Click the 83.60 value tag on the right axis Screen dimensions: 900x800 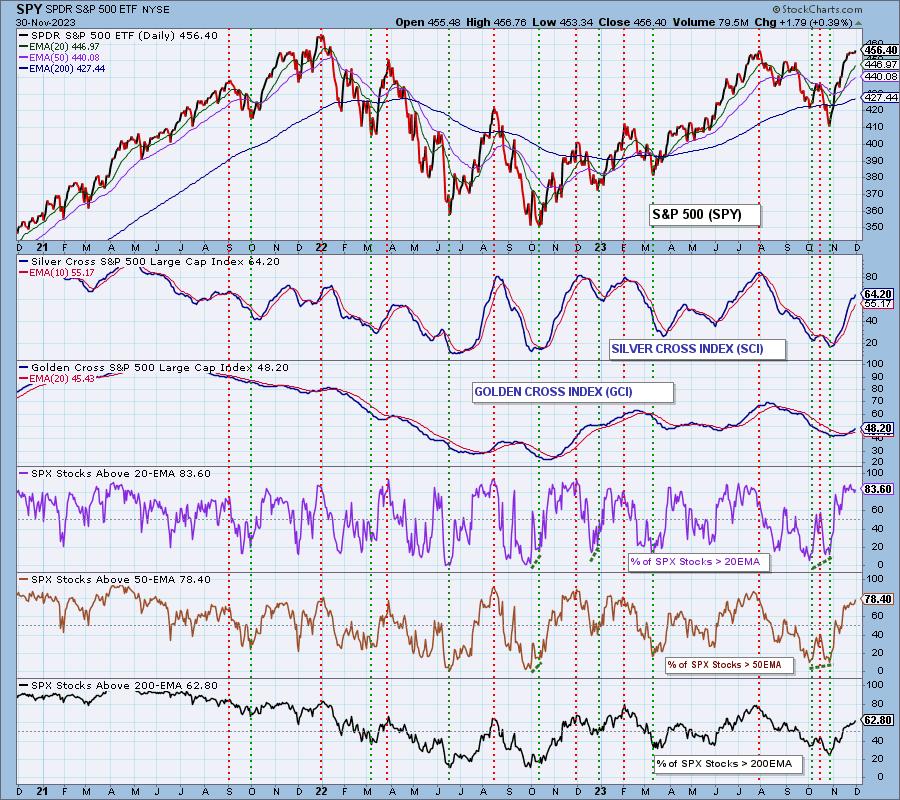pyautogui.click(x=878, y=489)
